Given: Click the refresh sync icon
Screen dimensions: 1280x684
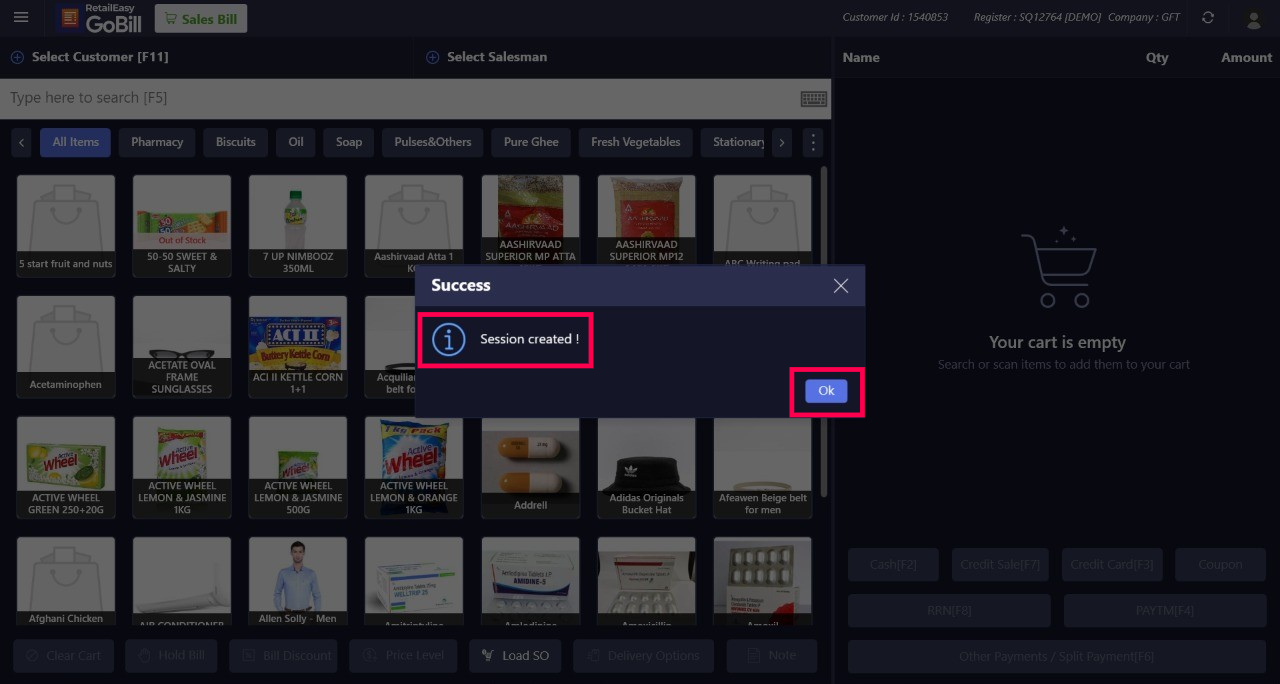Looking at the screenshot, I should [x=1208, y=18].
